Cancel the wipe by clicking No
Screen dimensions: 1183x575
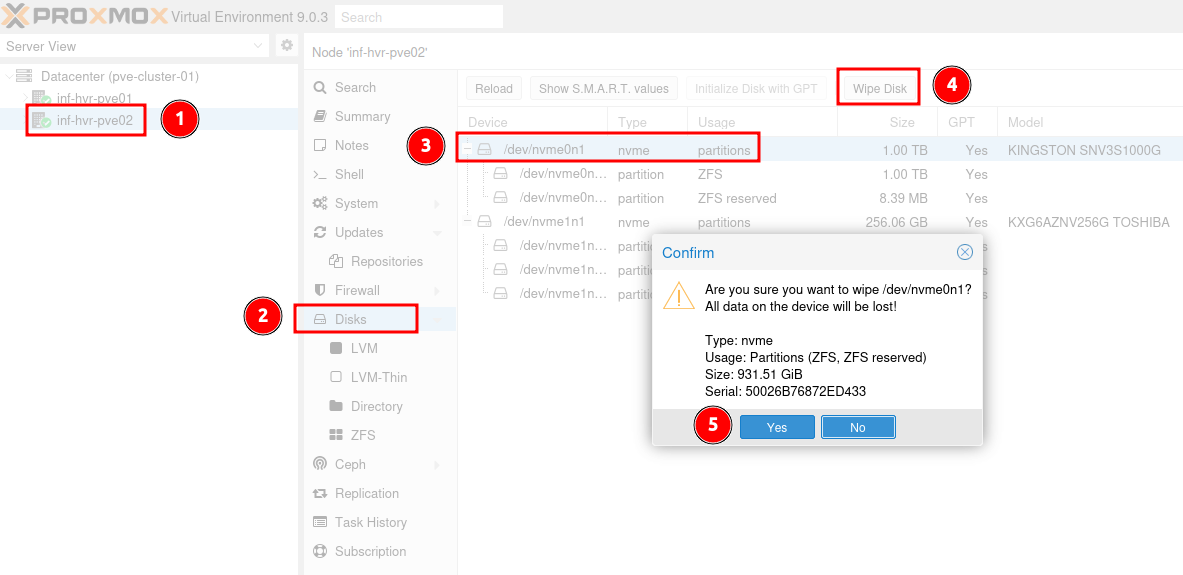click(858, 427)
